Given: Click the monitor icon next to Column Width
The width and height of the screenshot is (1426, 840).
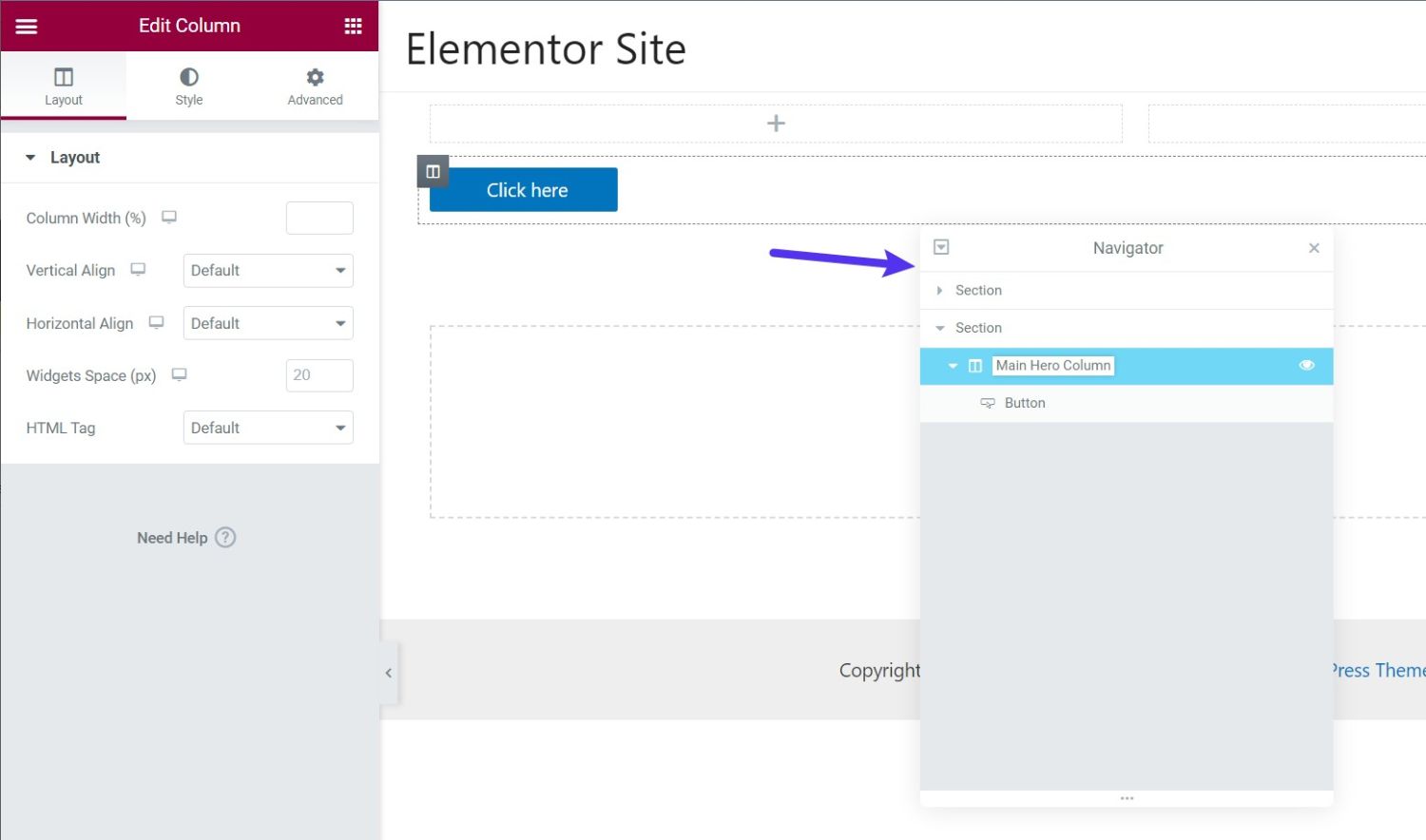Looking at the screenshot, I should [x=168, y=217].
